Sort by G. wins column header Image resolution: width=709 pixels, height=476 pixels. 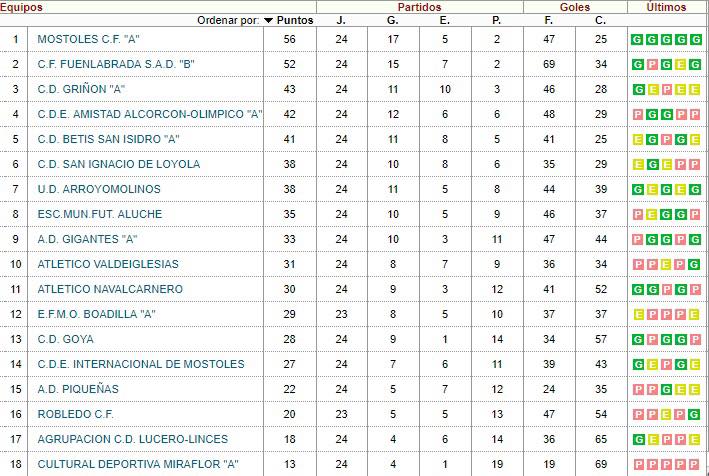pos(393,20)
